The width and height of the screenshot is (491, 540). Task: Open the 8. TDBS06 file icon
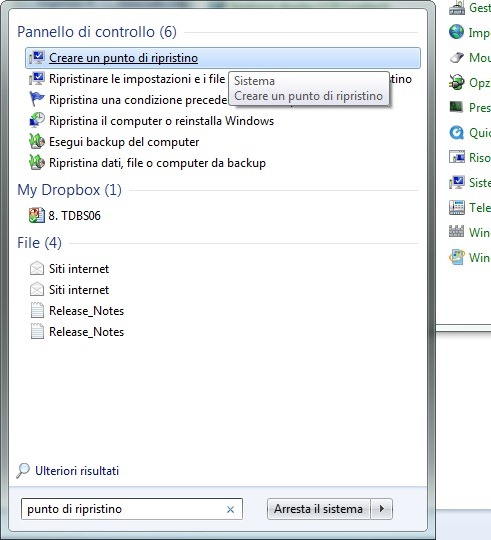tap(36, 216)
